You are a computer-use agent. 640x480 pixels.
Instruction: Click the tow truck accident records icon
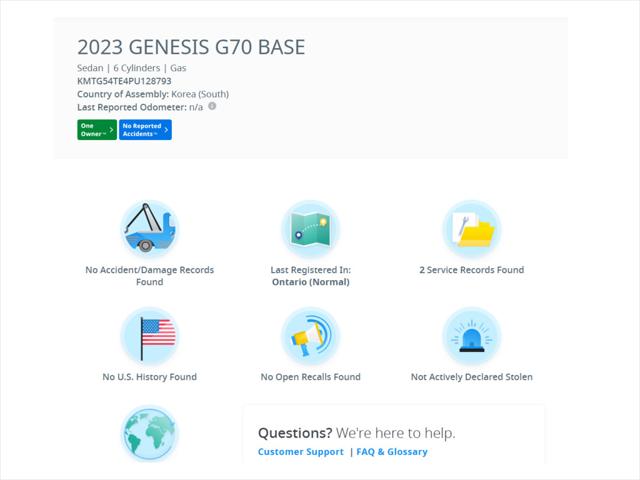coord(149,229)
